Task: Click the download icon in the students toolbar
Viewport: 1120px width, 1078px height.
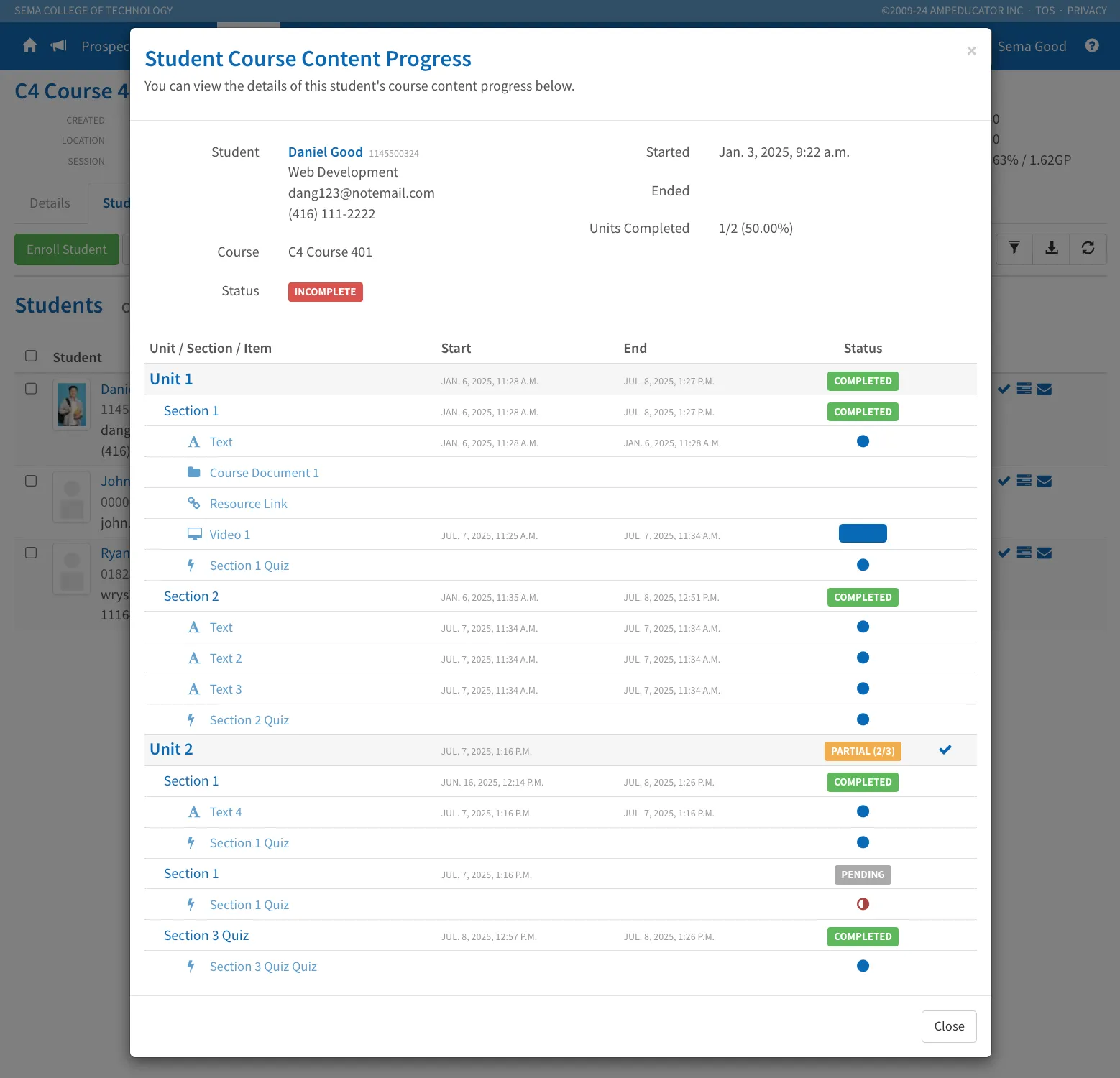Action: click(1052, 249)
